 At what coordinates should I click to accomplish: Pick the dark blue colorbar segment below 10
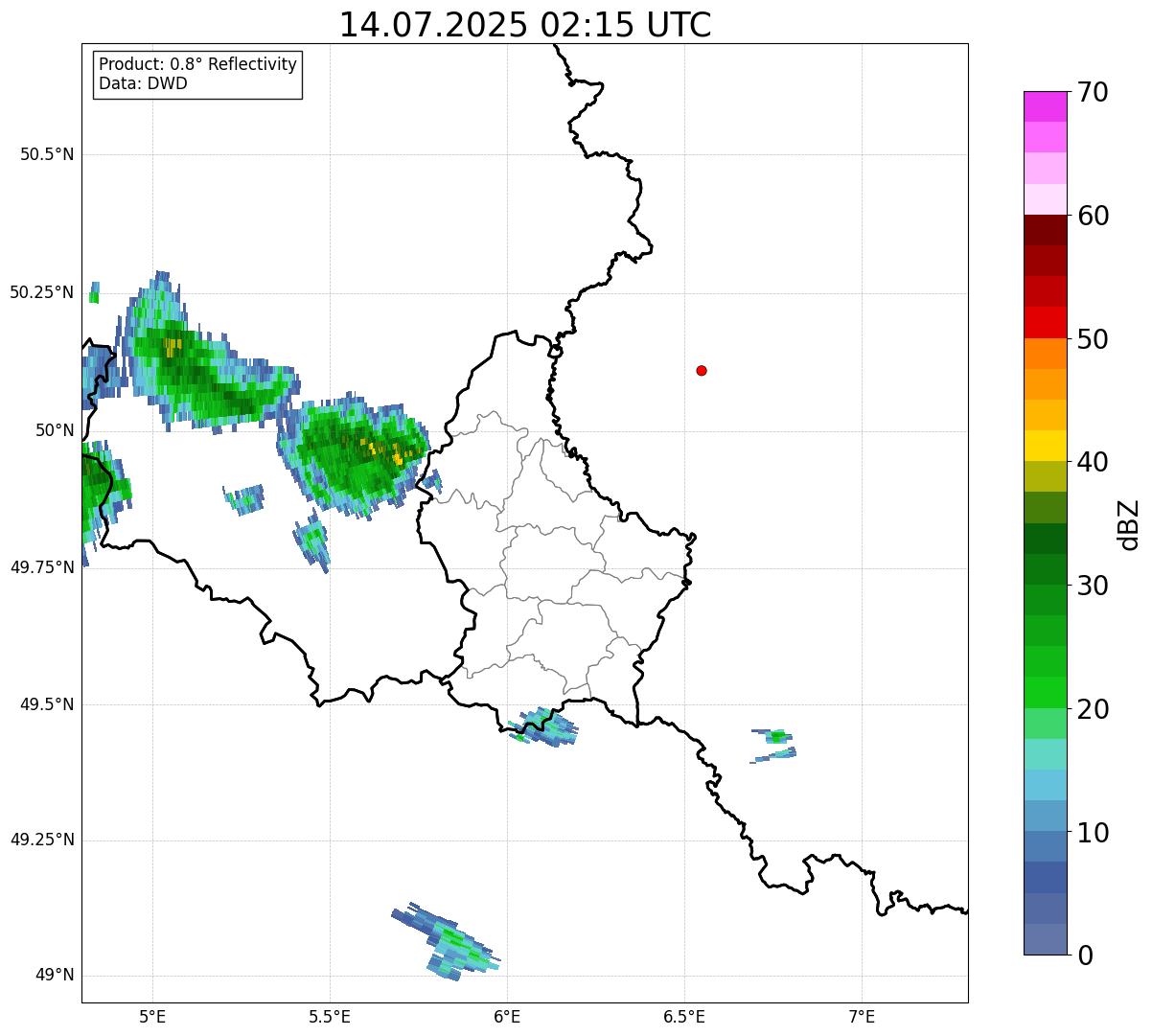click(x=1045, y=878)
